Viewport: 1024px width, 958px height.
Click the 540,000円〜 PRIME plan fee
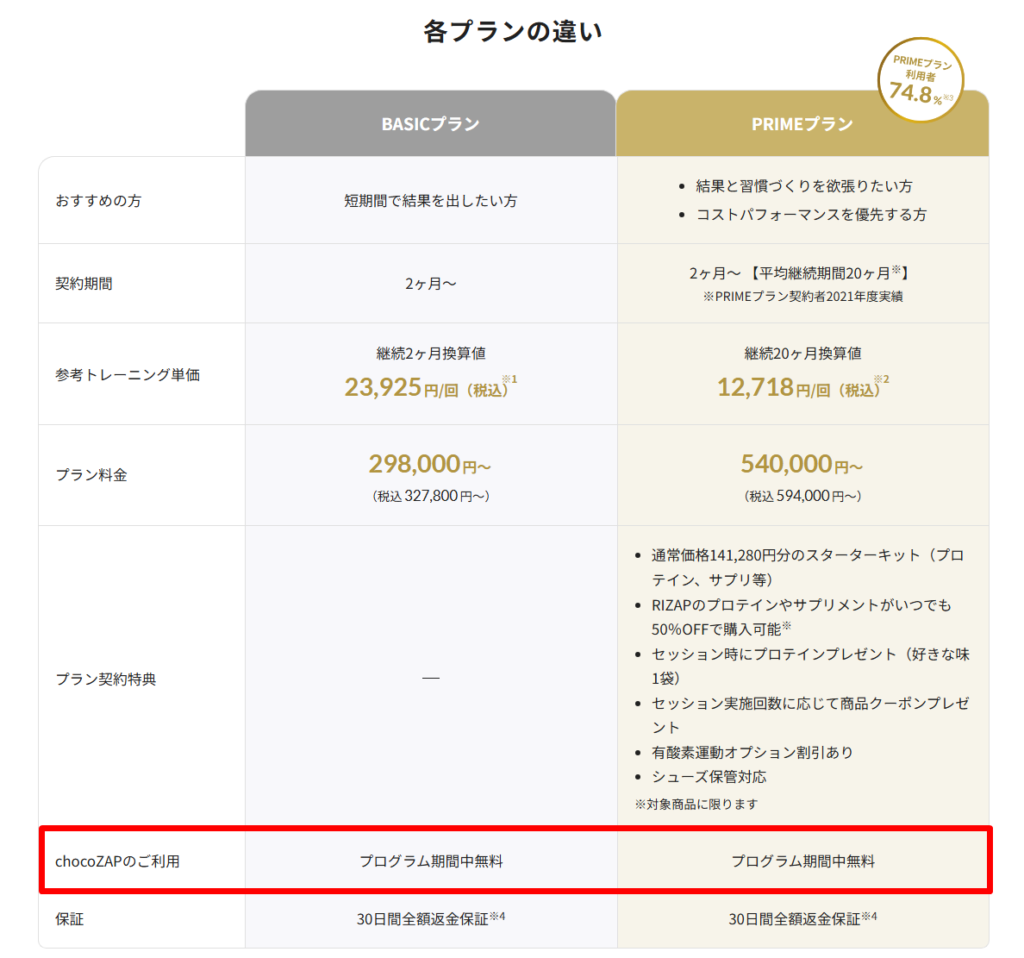802,464
